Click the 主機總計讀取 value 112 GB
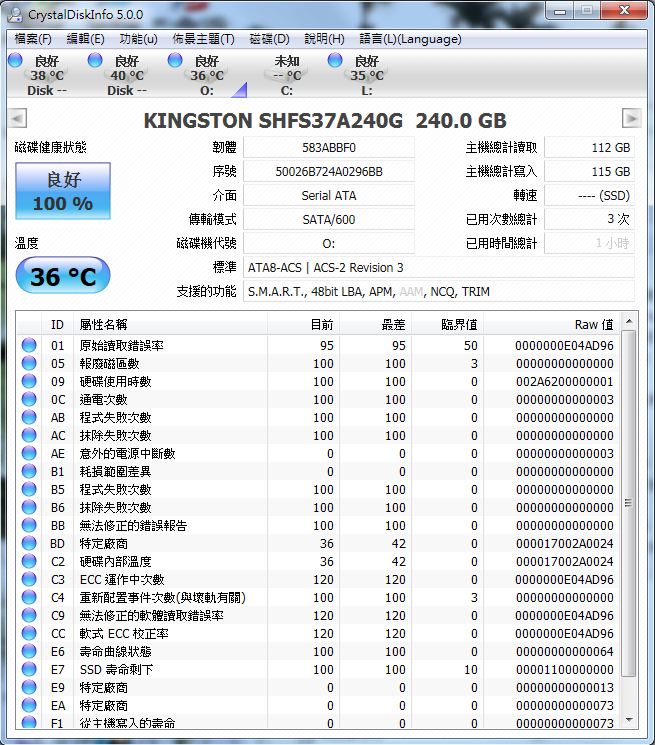 tap(589, 148)
